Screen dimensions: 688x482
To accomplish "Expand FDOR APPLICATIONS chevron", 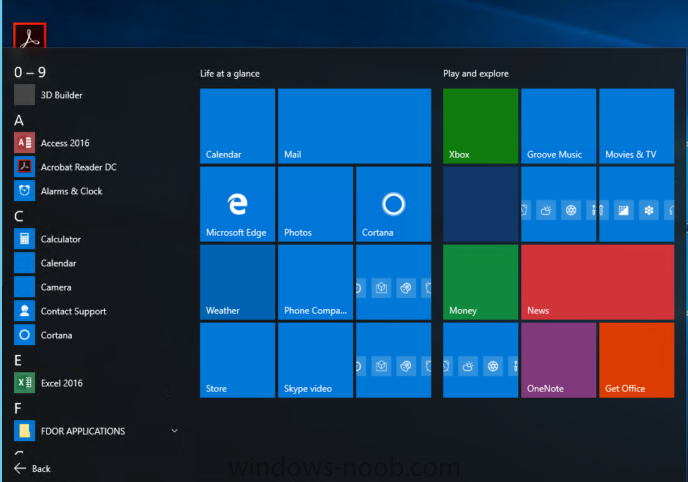I will (174, 431).
